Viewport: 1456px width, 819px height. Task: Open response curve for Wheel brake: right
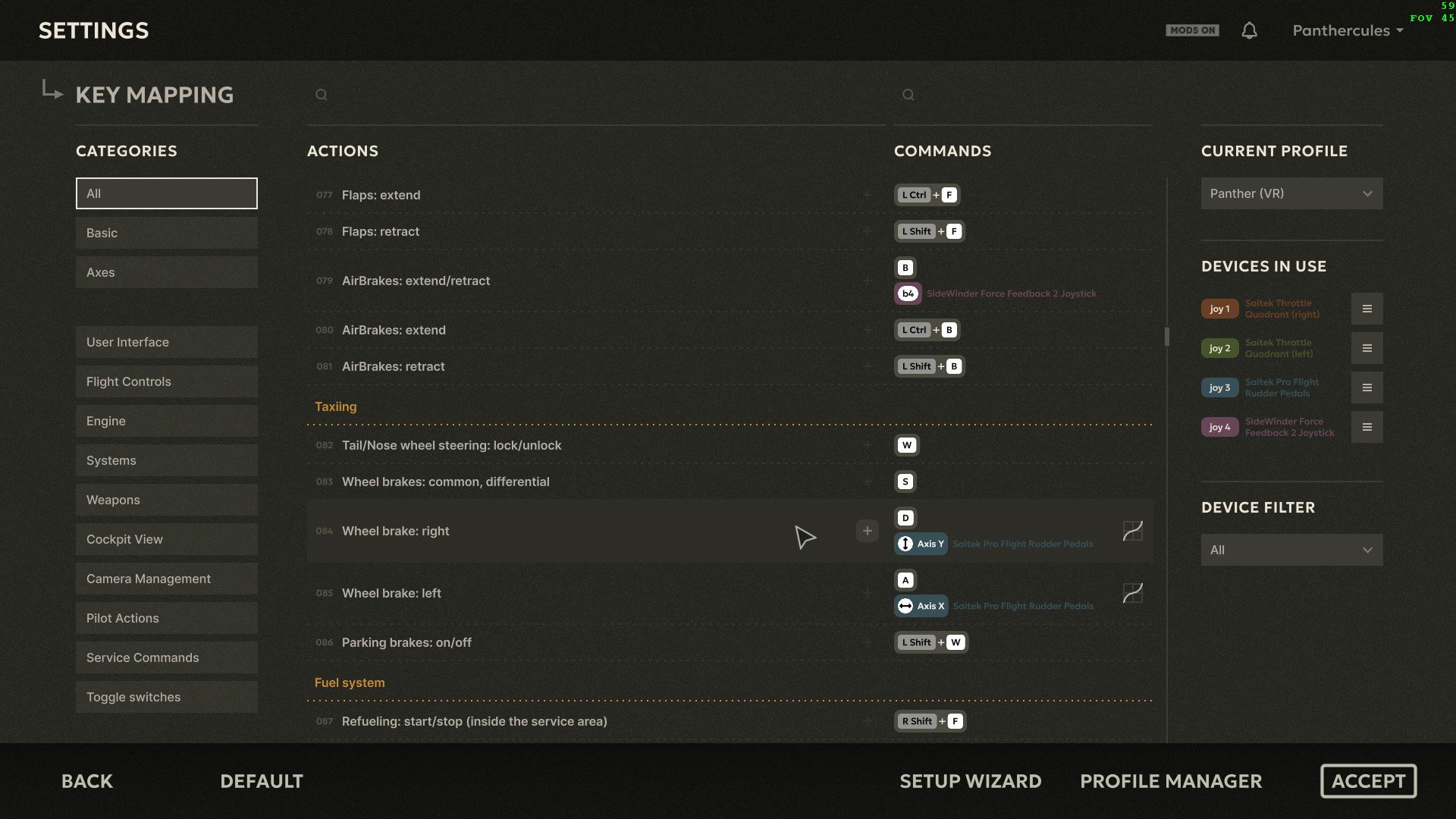pos(1132,531)
